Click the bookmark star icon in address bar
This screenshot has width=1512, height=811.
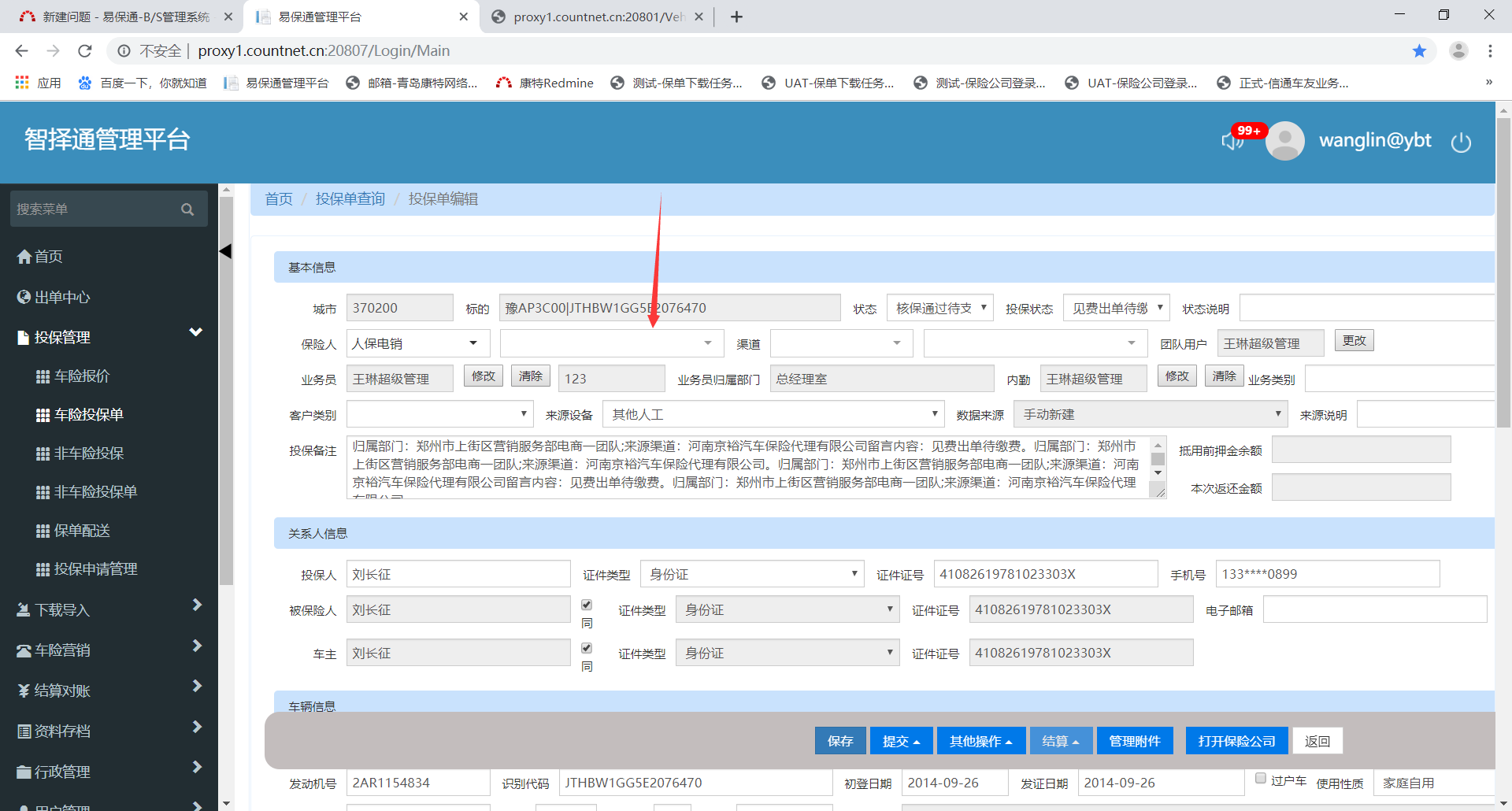point(1419,51)
